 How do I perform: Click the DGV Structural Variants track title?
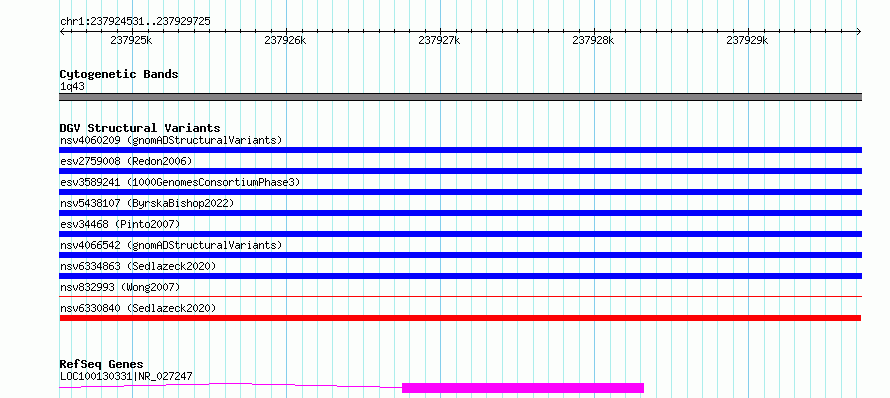tap(140, 128)
